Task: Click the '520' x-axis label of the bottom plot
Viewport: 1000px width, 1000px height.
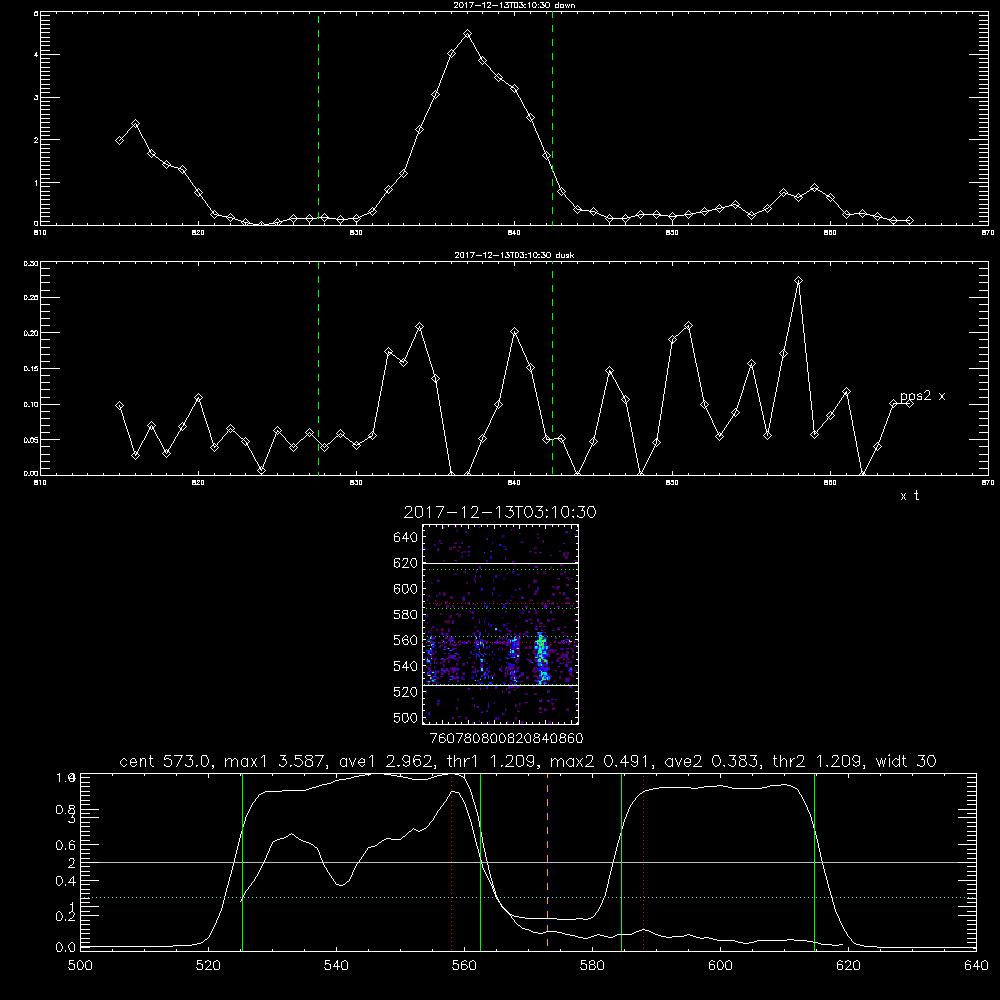Action: pyautogui.click(x=208, y=966)
